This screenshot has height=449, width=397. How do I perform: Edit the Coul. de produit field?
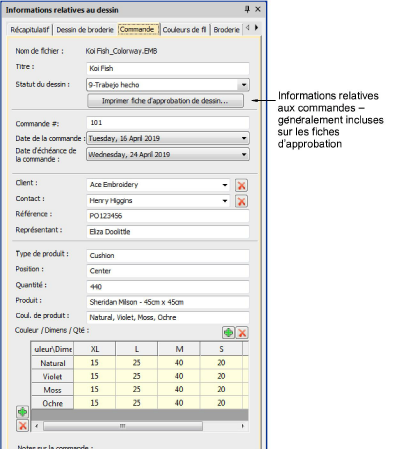[x=168, y=317]
